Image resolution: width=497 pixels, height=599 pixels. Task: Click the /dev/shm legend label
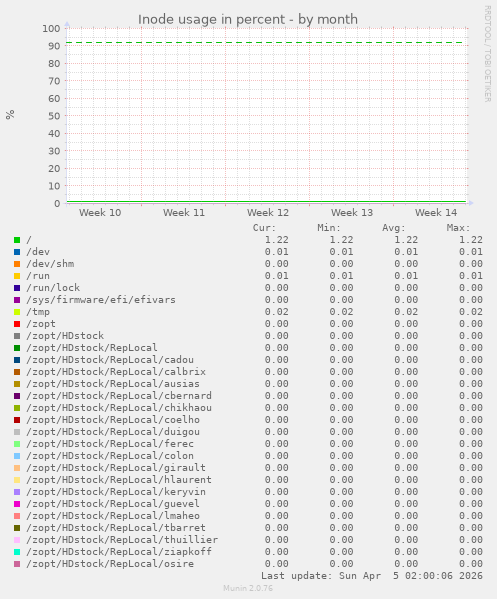[x=50, y=264]
